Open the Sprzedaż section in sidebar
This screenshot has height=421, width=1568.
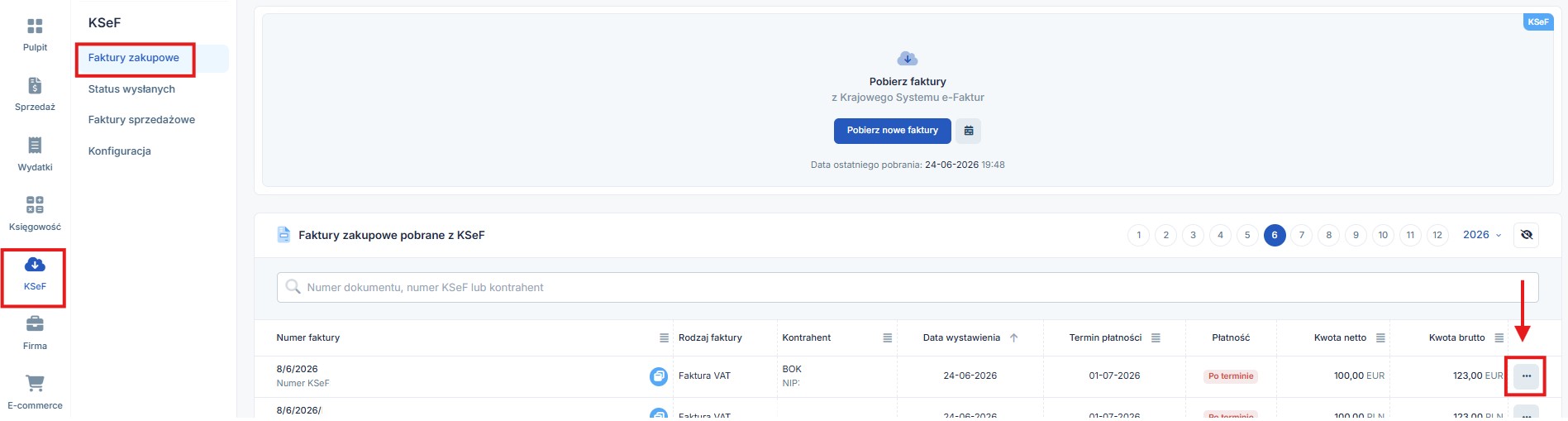pyautogui.click(x=35, y=86)
